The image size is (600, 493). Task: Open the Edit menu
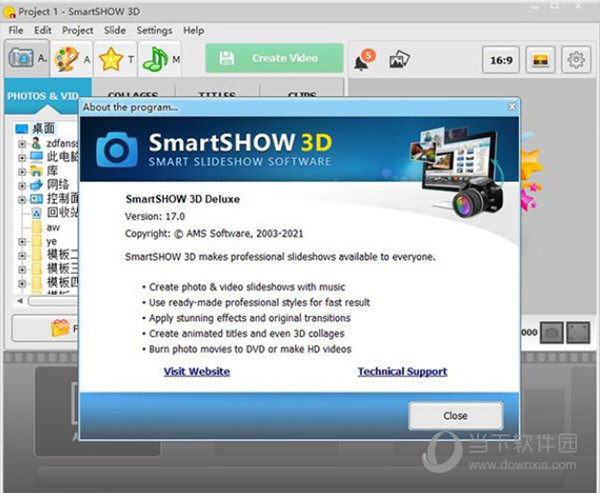click(x=42, y=30)
